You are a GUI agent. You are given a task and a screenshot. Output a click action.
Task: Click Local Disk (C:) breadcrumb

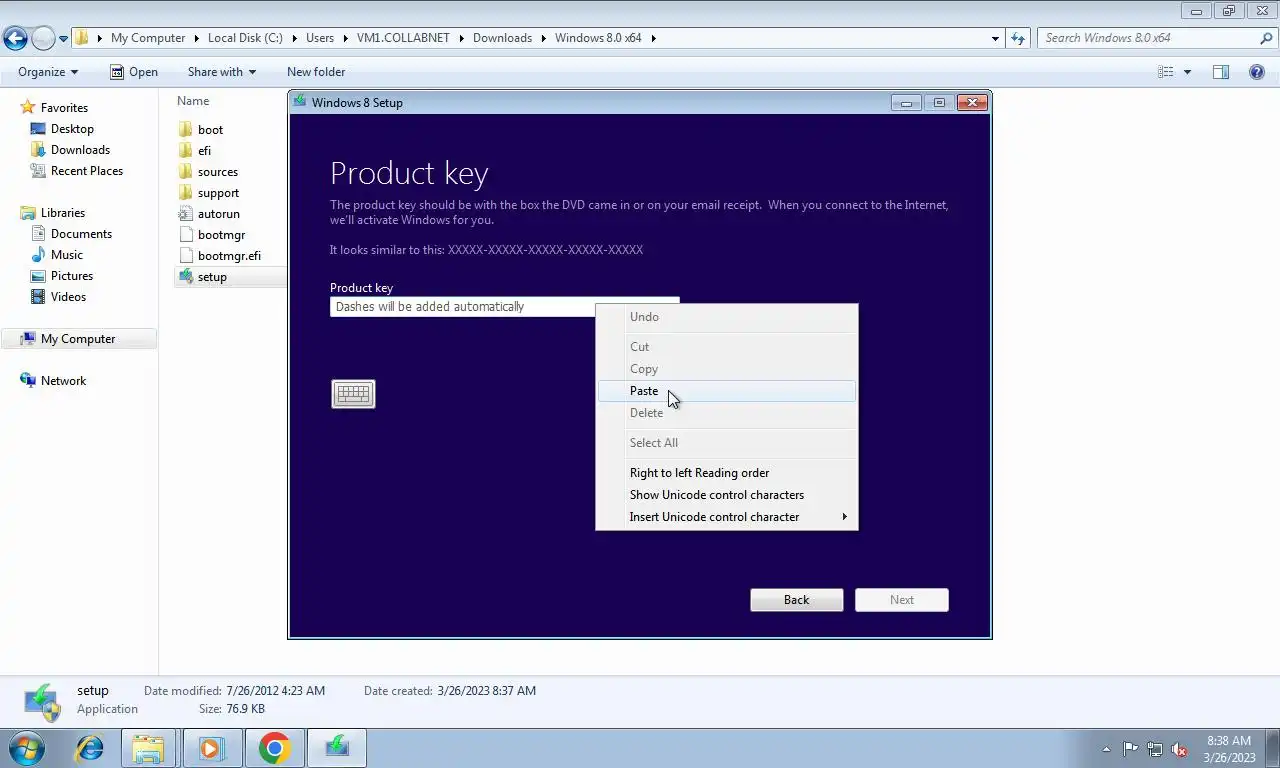pos(245,38)
